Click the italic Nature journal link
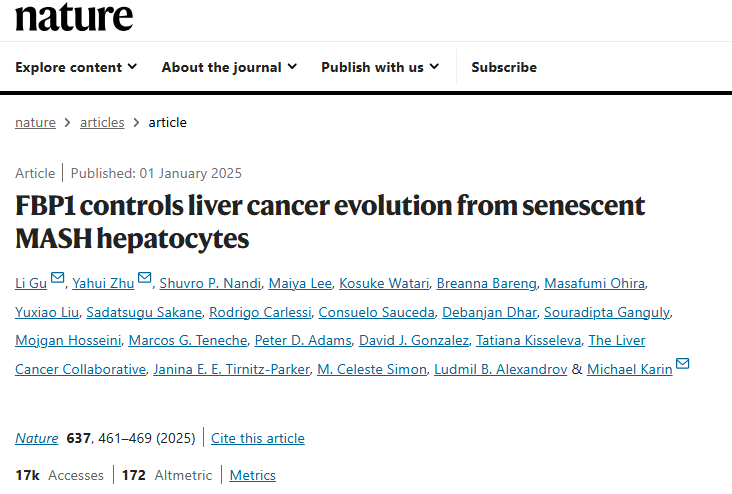Viewport: 732px width, 494px height. click(36, 438)
